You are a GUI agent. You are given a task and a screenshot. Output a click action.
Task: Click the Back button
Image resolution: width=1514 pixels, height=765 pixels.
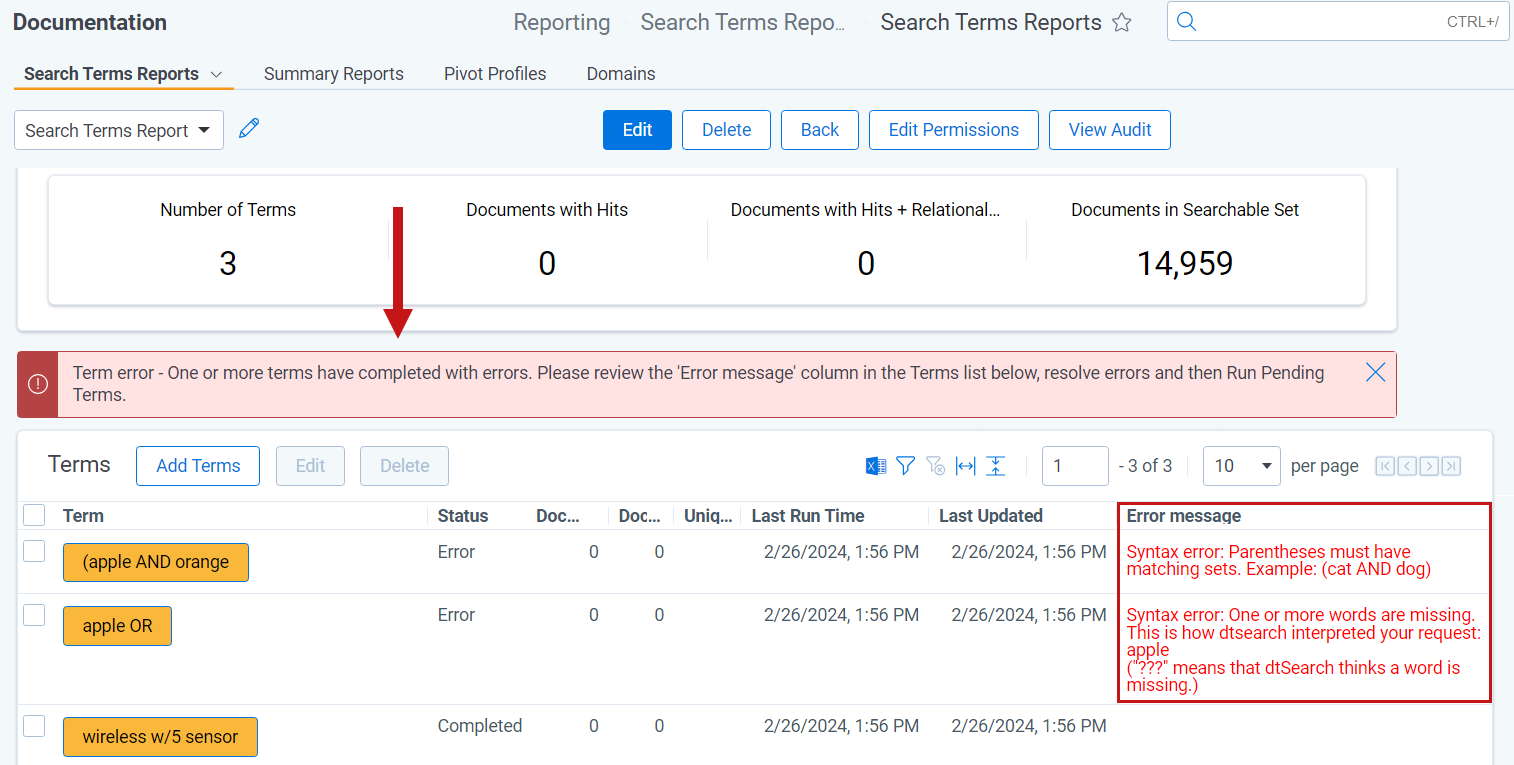point(820,130)
